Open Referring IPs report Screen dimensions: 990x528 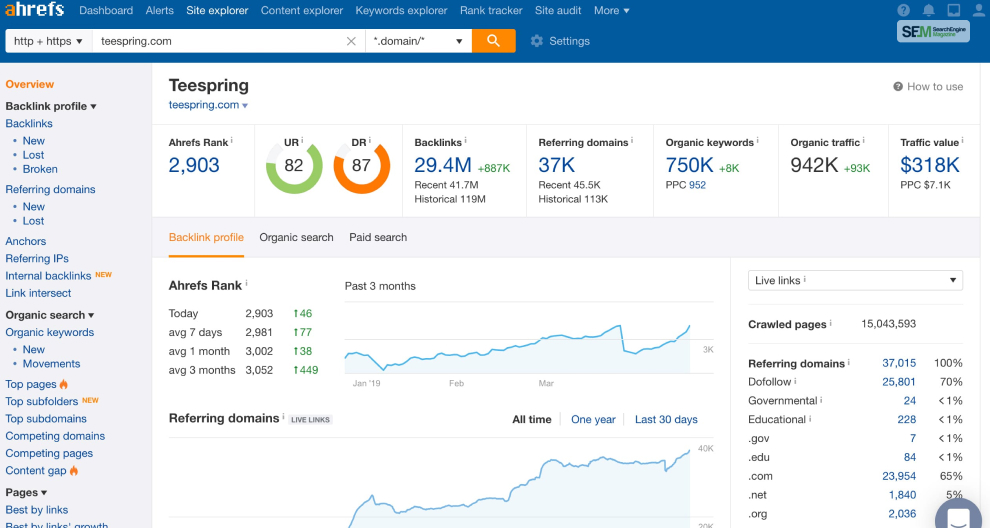tap(37, 258)
